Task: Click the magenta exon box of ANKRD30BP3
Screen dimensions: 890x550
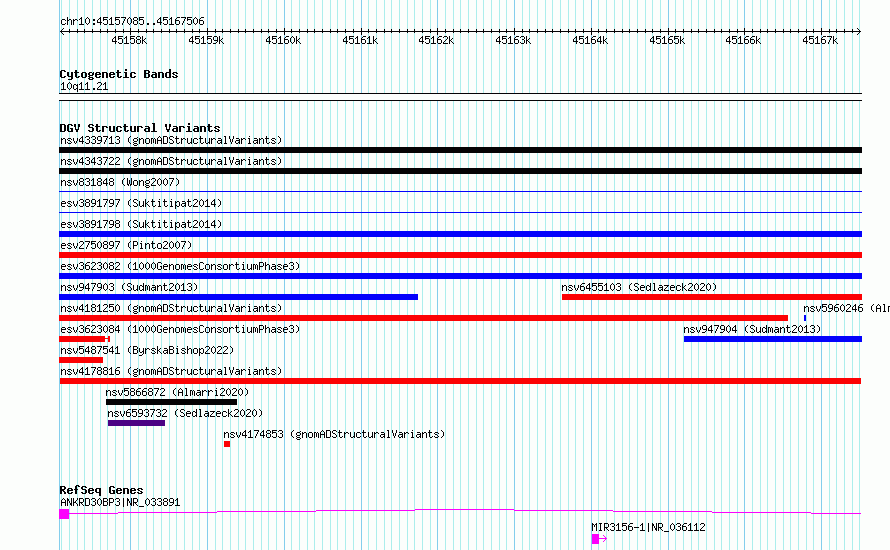Action: [64, 514]
